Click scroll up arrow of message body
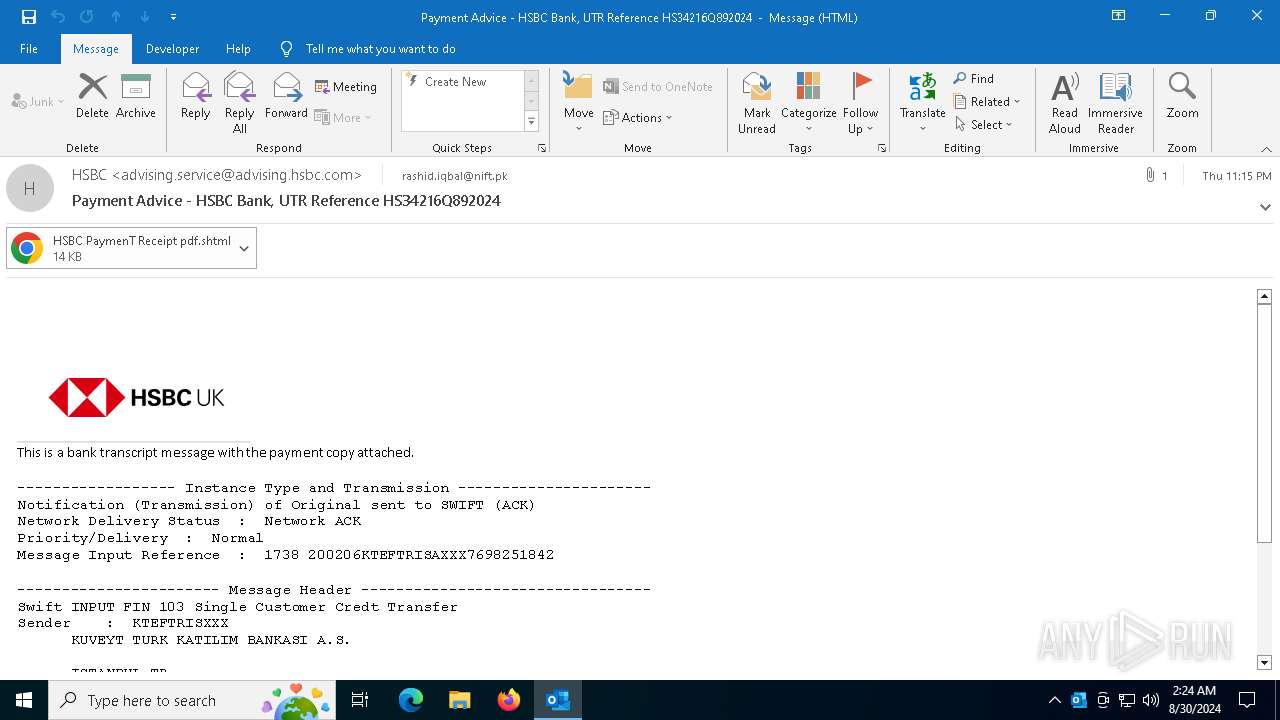 (x=1264, y=296)
